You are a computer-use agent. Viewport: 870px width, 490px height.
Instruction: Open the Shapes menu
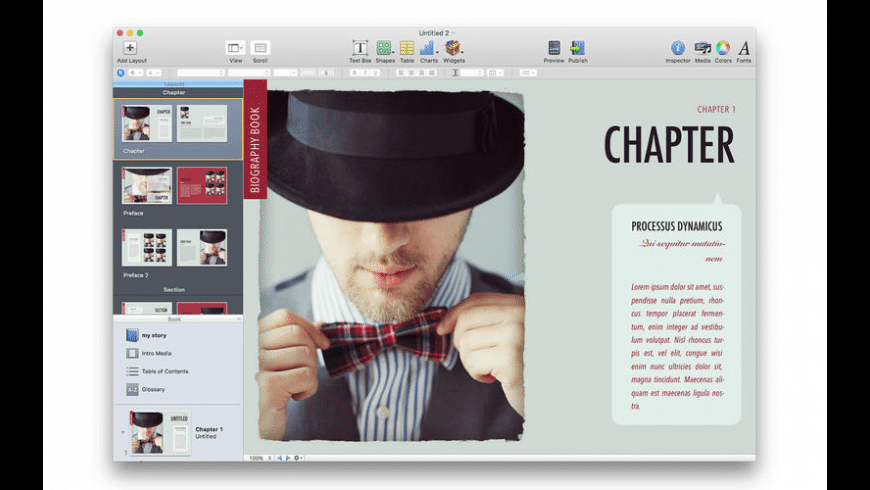384,48
